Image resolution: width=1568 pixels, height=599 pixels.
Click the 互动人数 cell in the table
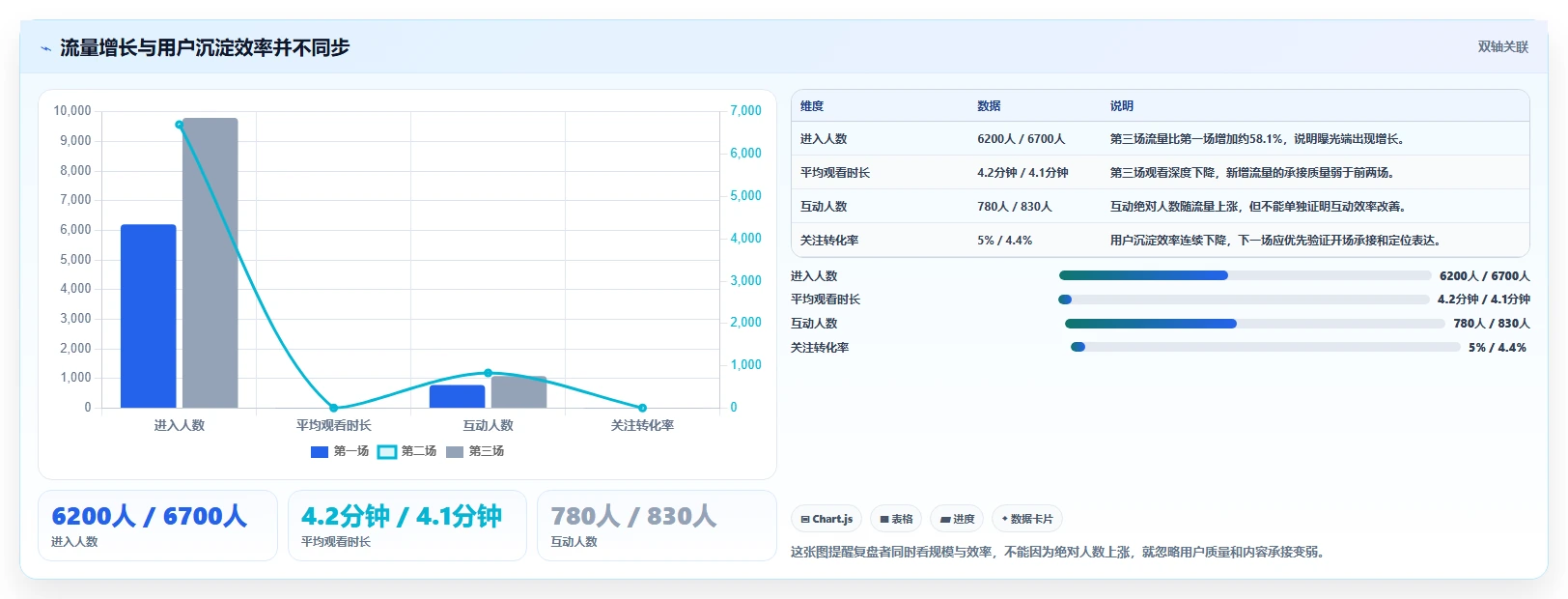[x=824, y=207]
